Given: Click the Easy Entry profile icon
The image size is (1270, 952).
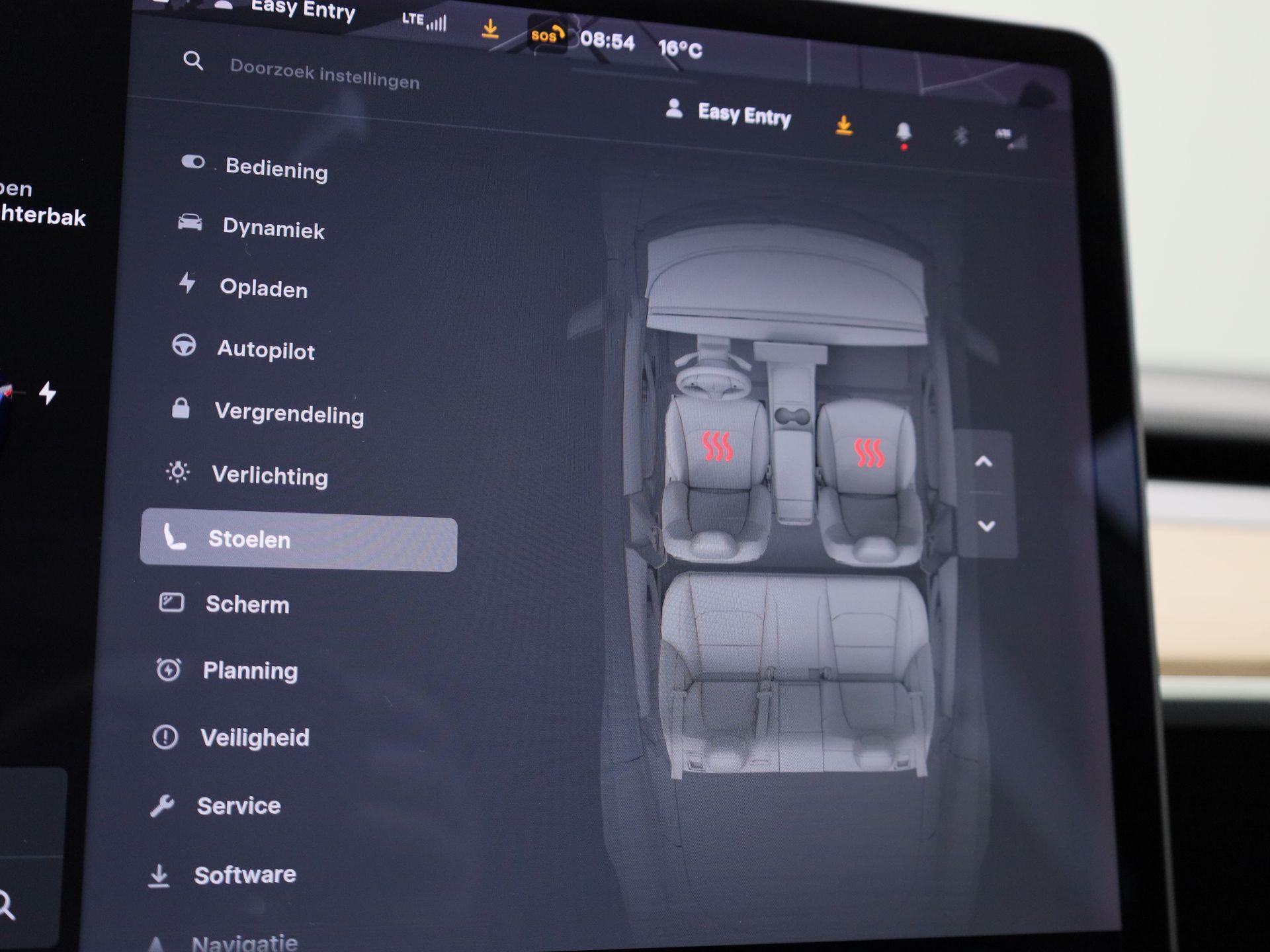Looking at the screenshot, I should 673,108.
